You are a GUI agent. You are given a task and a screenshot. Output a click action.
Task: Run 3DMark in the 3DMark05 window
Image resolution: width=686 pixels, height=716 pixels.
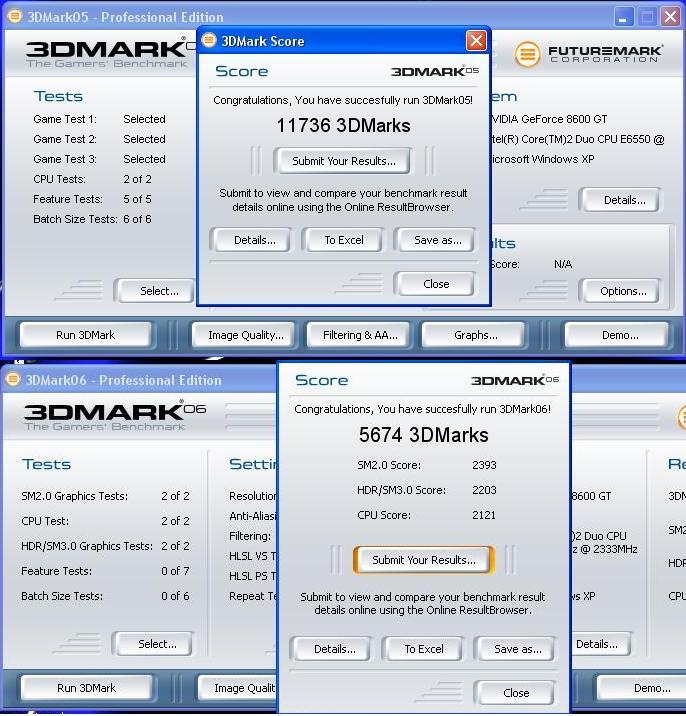pyautogui.click(x=85, y=335)
